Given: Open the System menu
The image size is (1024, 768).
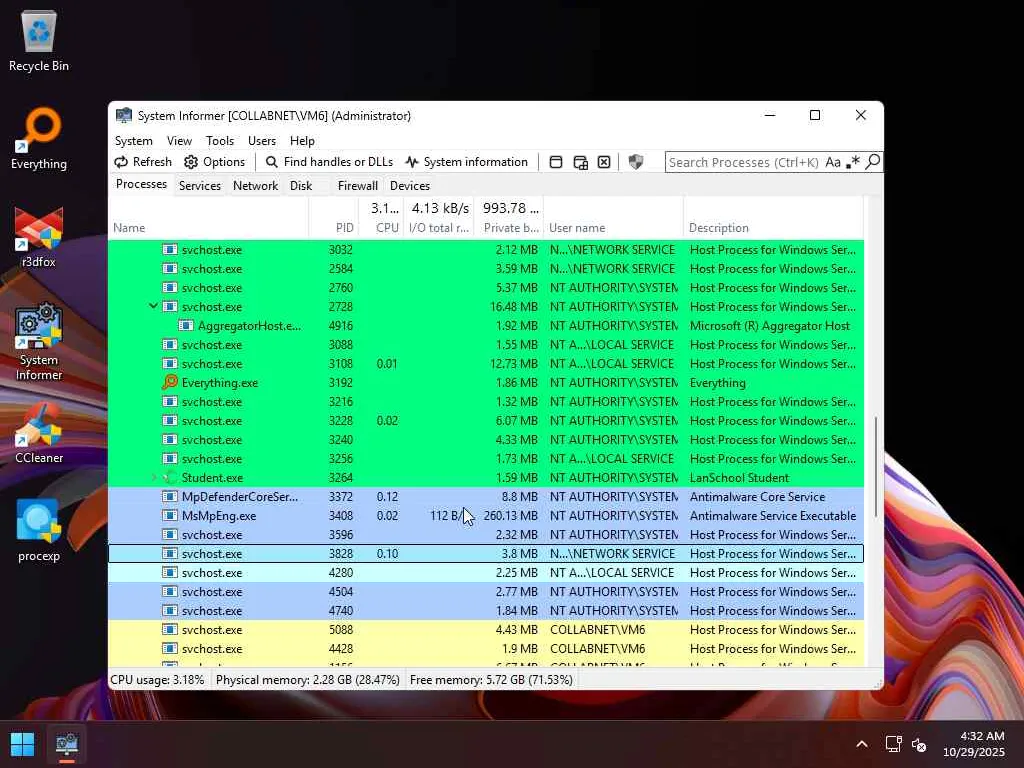Looking at the screenshot, I should click(x=133, y=141).
